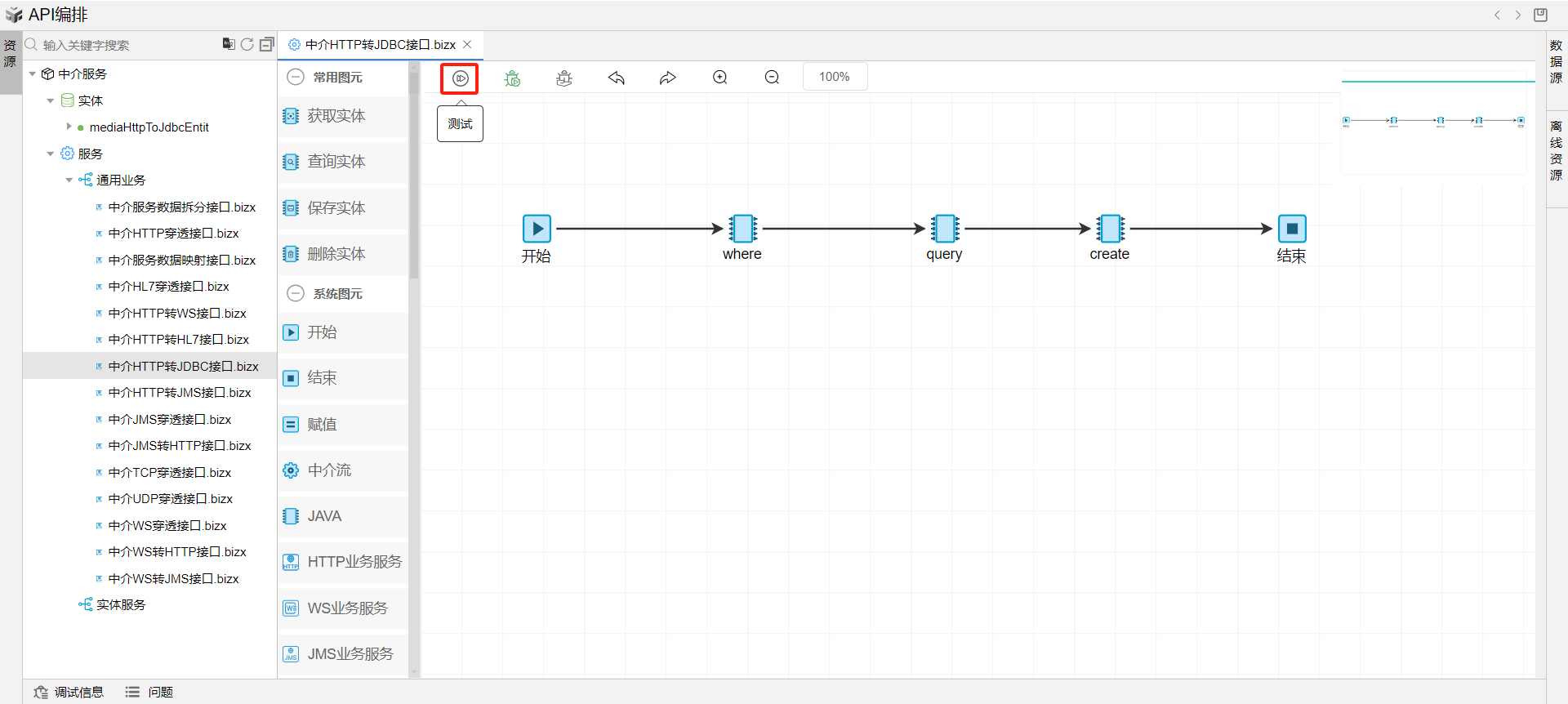Click the test run icon in toolbar
The width and height of the screenshot is (1568, 704).
[460, 78]
